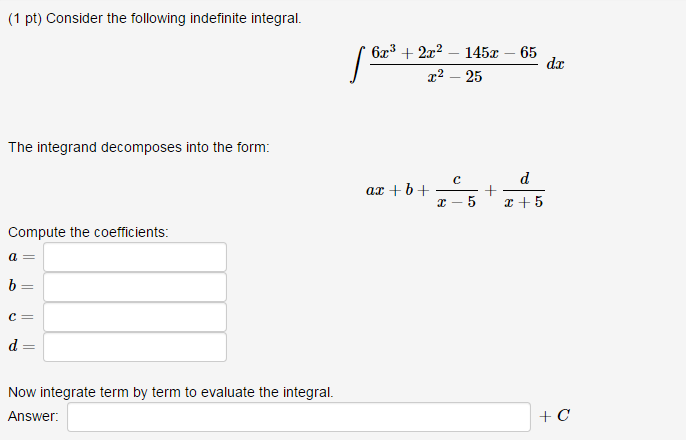
Task: Click the (1 pt) text at top
Action: (x=25, y=18)
